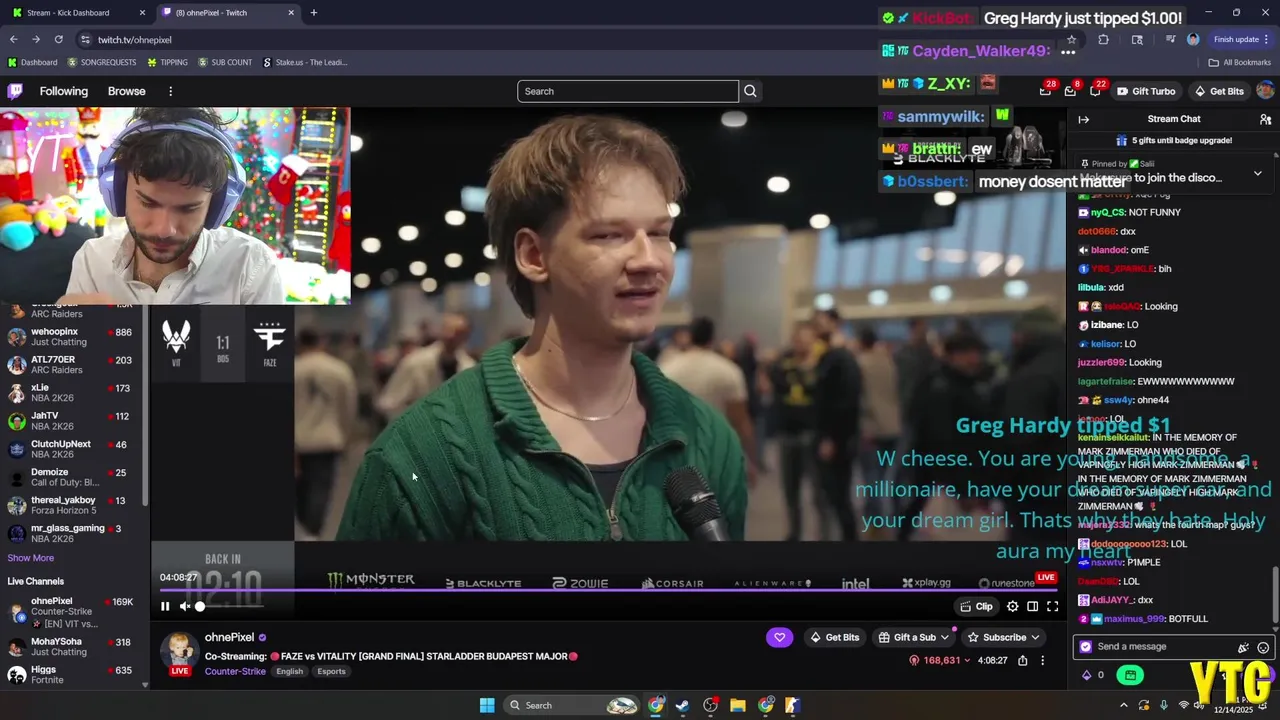Follow with the purple heart button

click(779, 637)
